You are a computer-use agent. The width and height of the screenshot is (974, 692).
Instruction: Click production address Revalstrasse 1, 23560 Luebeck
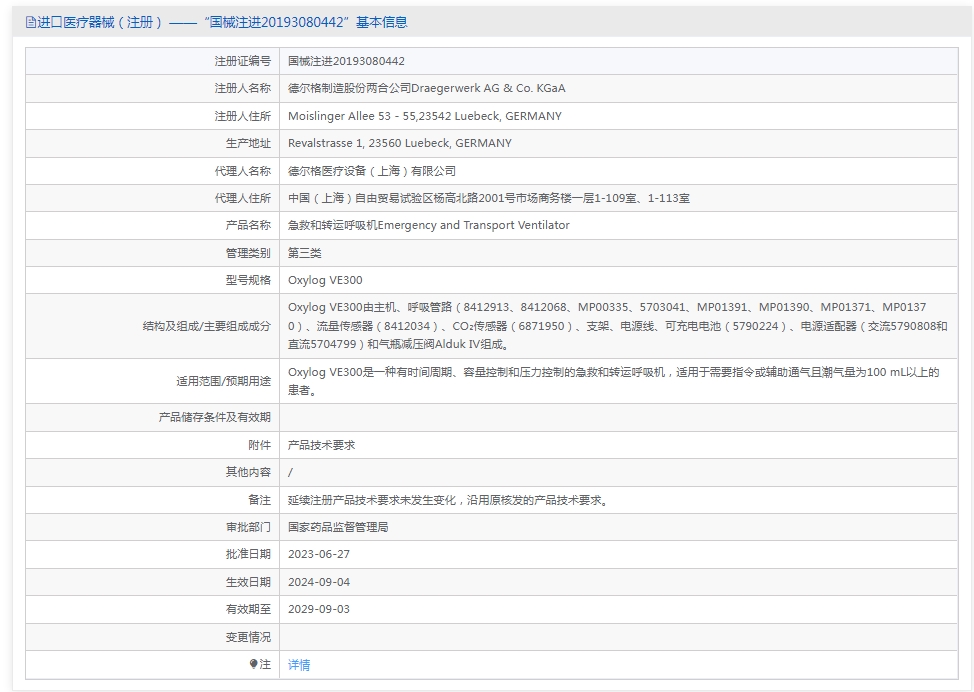(399, 143)
